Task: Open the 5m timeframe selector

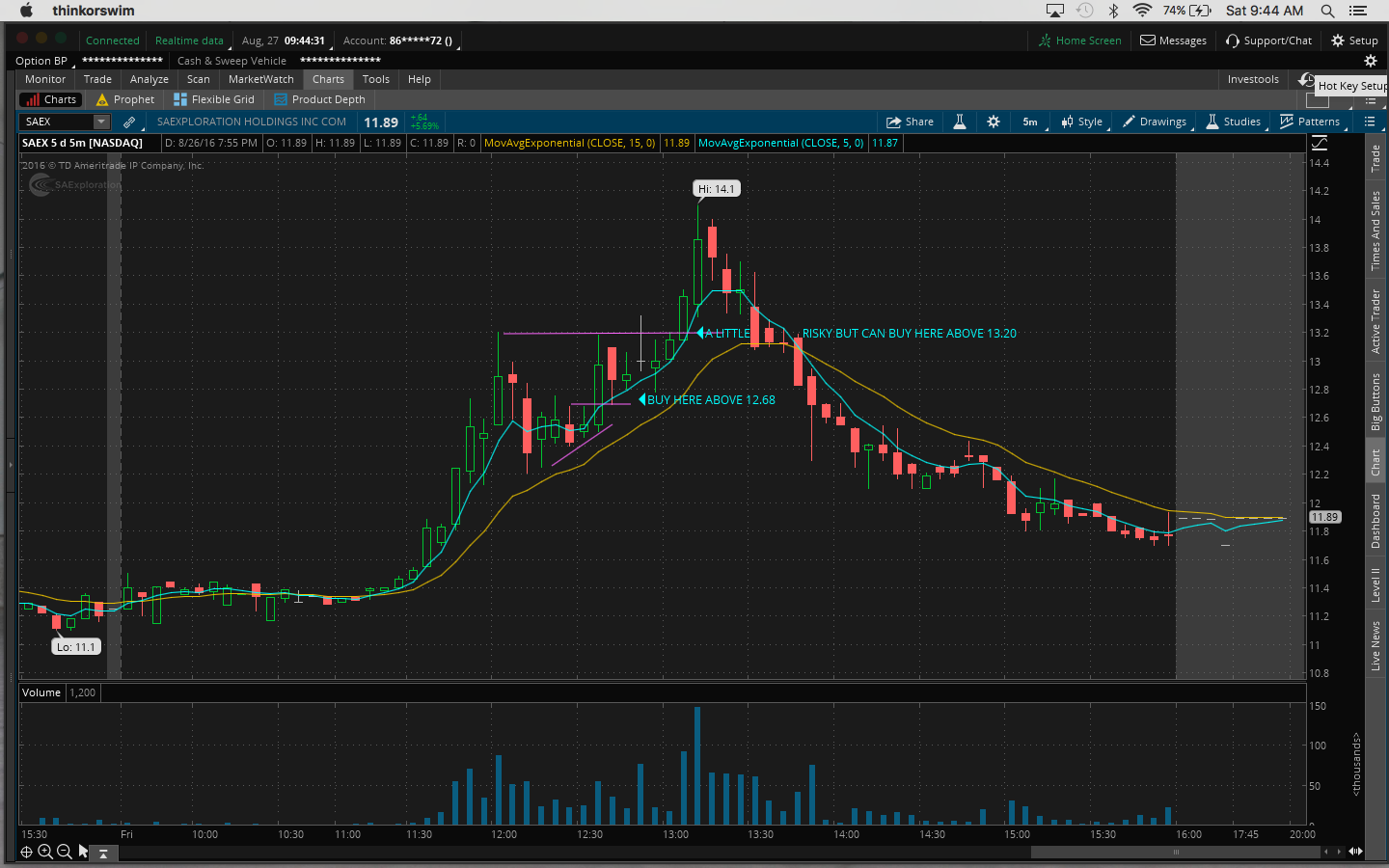Action: [1030, 122]
